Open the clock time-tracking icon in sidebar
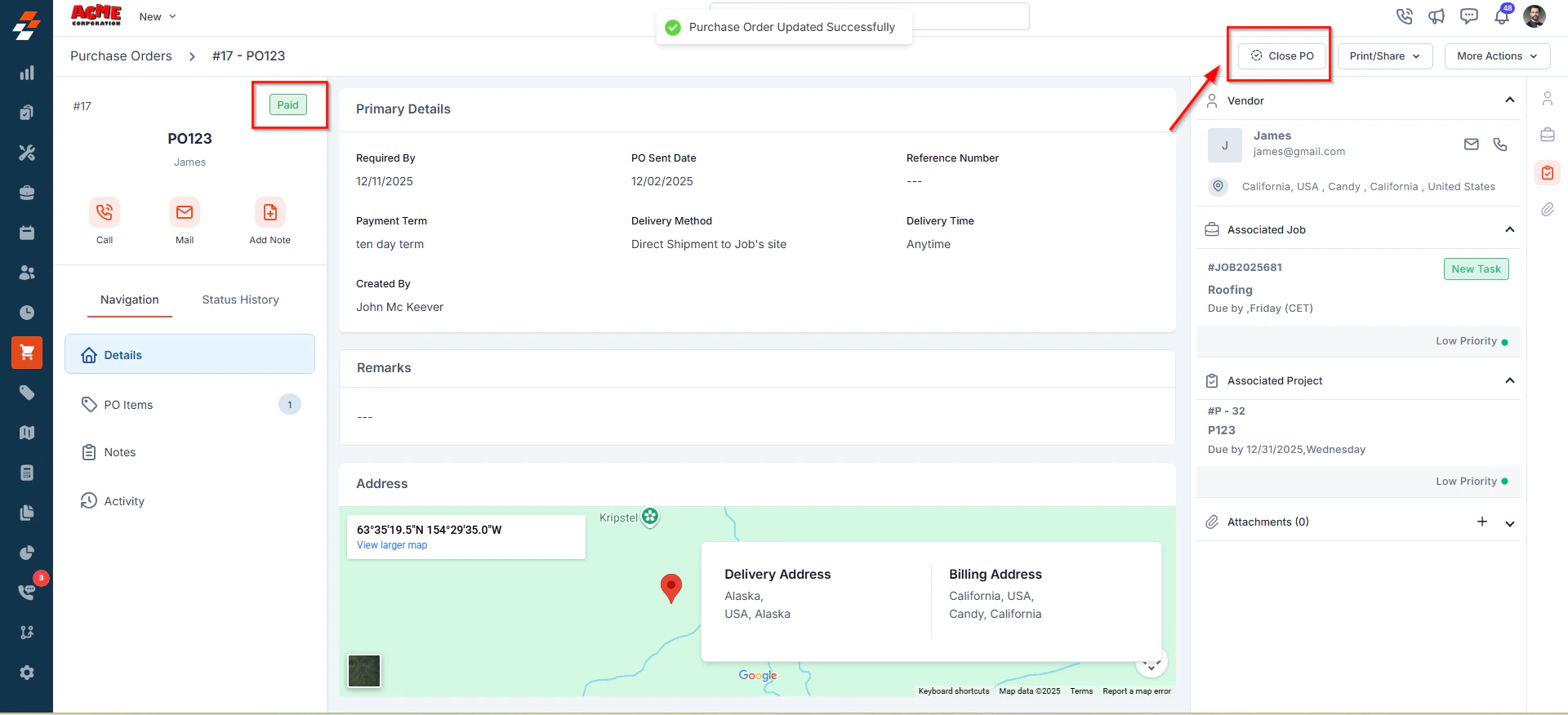 pyautogui.click(x=27, y=313)
